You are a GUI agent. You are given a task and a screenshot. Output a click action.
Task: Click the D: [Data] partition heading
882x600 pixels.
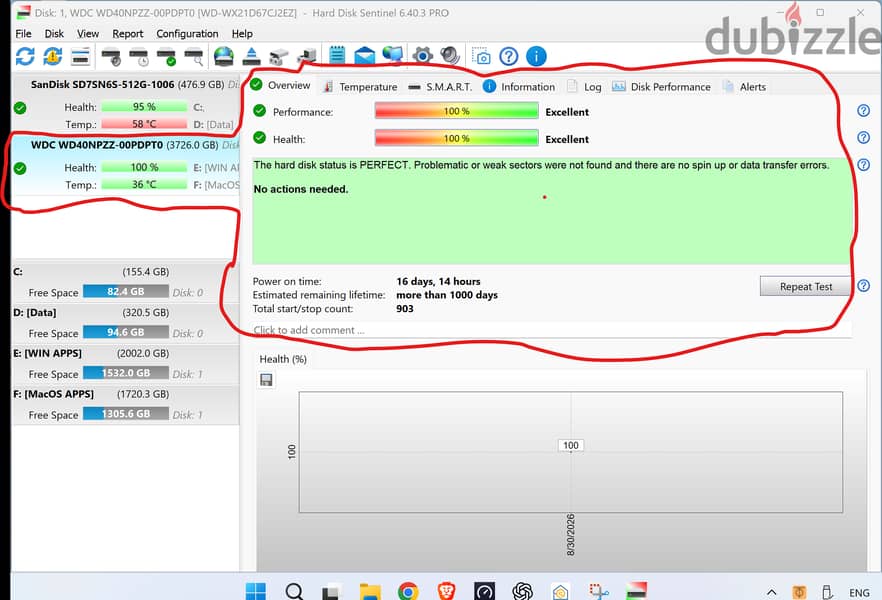pyautogui.click(x=35, y=313)
